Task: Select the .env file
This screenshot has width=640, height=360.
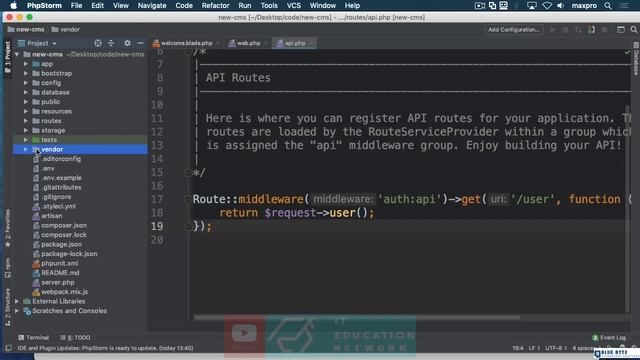Action: click(x=48, y=169)
